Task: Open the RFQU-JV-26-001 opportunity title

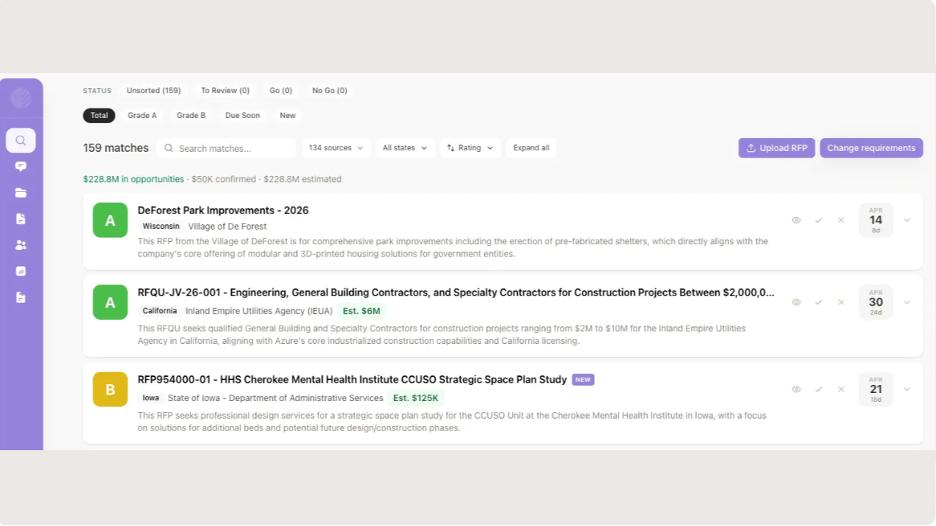Action: point(455,293)
